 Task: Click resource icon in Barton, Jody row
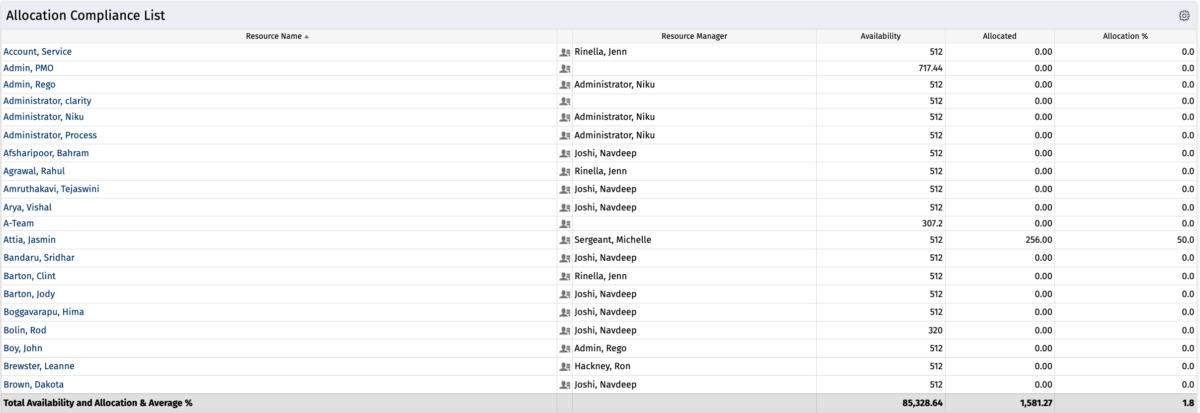click(565, 294)
